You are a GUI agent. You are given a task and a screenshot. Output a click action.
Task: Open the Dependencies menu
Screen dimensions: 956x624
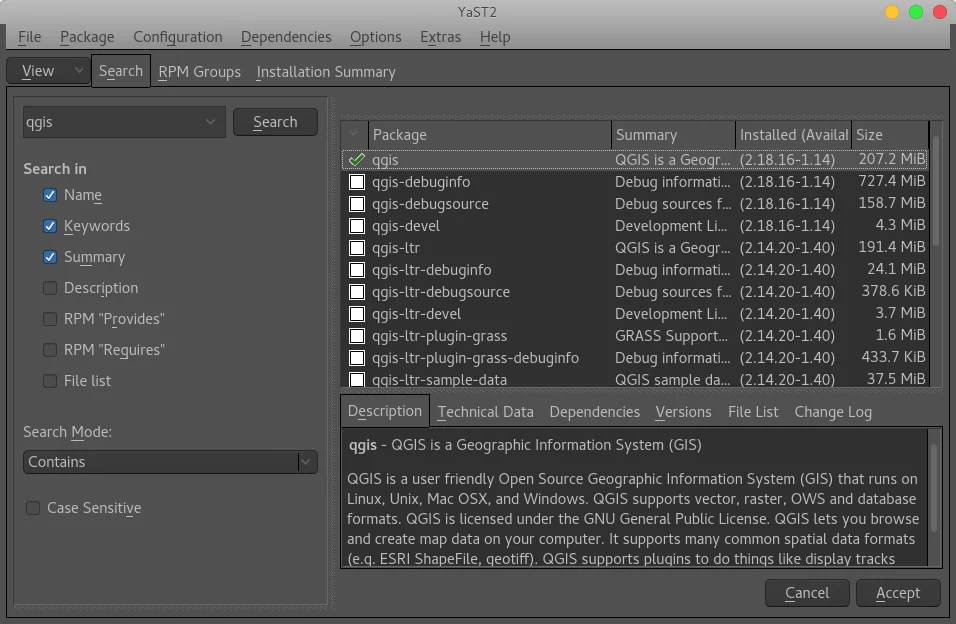(x=286, y=37)
